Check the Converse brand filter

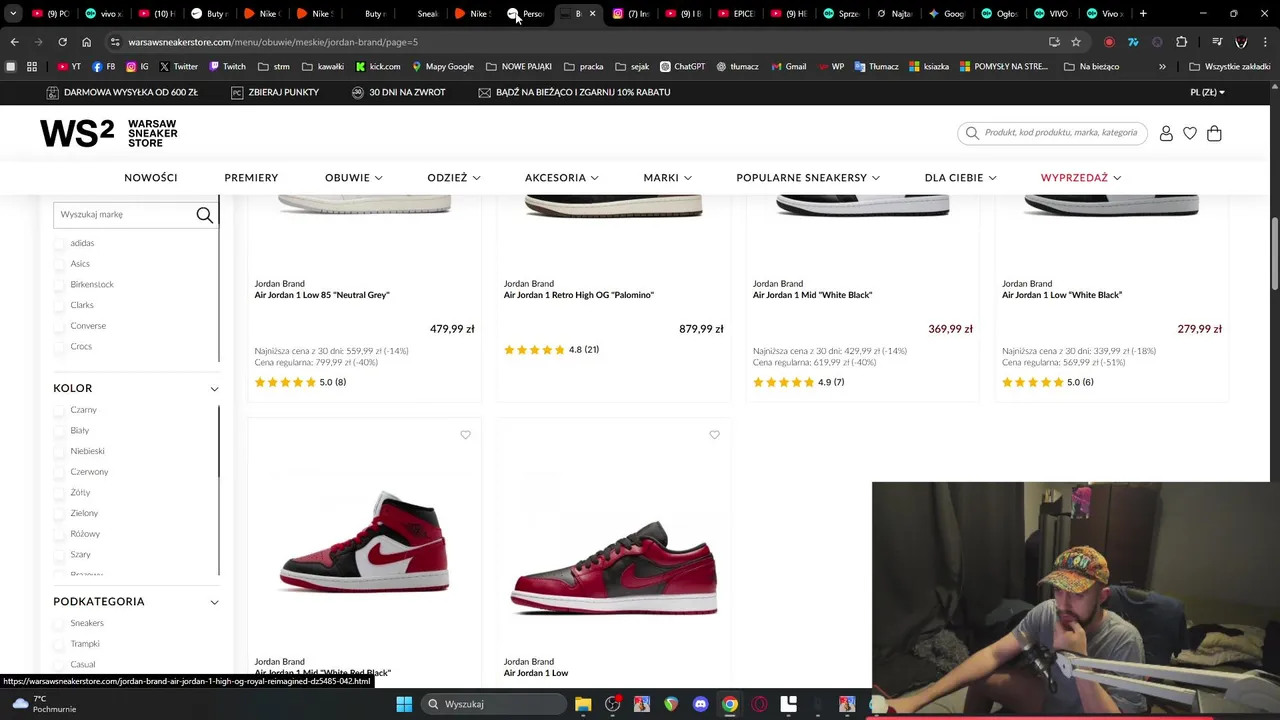pos(59,326)
